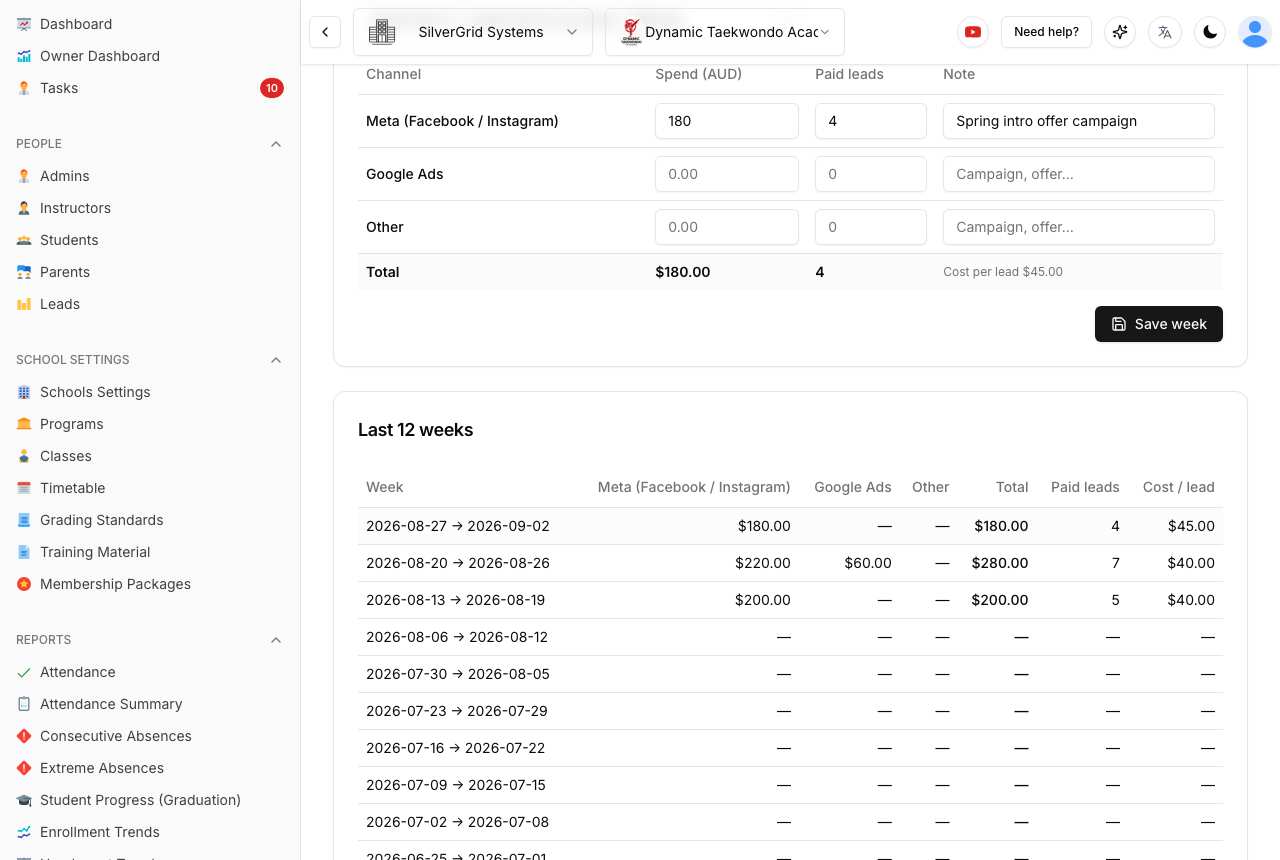Screen dimensions: 1280x860
Task: Click the Owner Dashboard sidebar icon
Action: (24, 56)
